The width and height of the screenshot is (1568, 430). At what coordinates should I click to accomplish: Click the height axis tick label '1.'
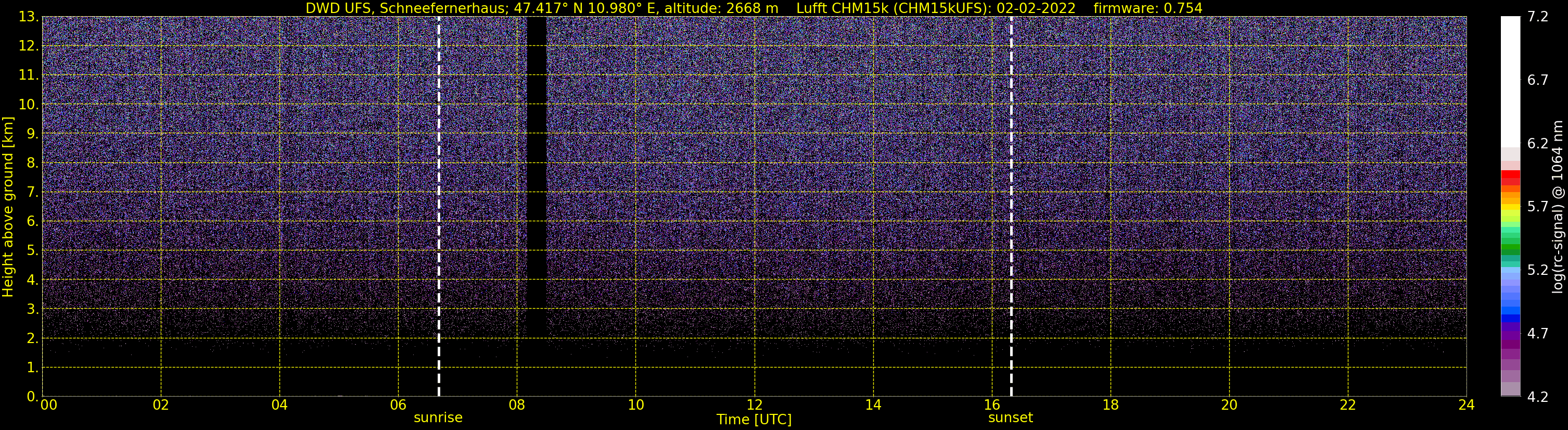click(x=32, y=368)
